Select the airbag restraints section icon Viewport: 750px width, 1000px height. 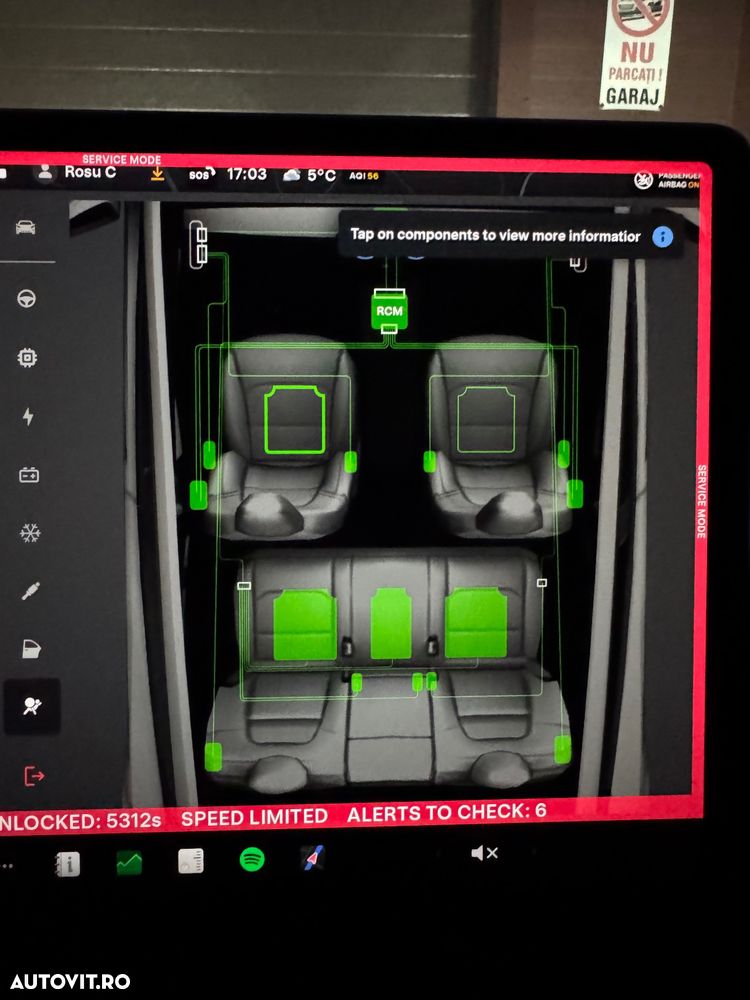pyautogui.click(x=32, y=706)
